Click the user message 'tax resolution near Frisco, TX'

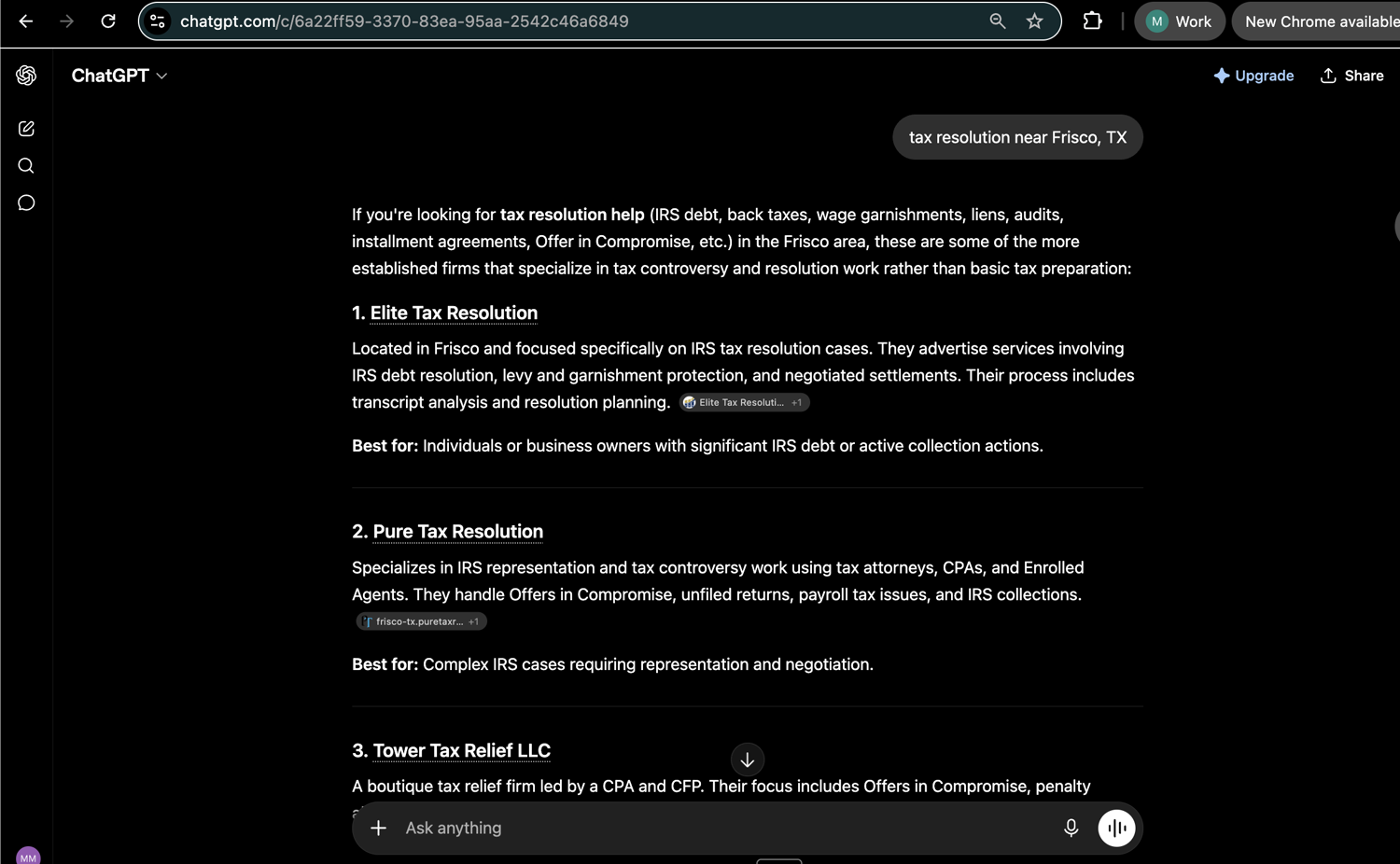click(1017, 137)
